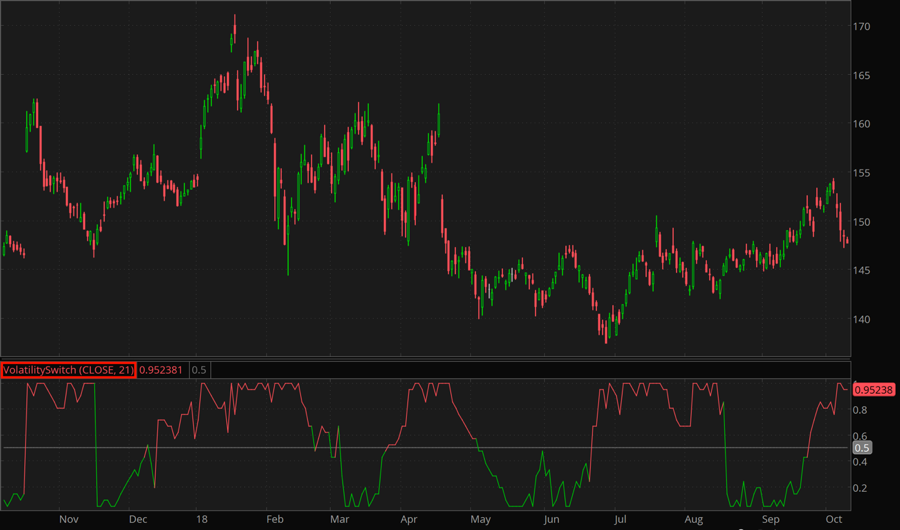Select the Jun label on time axis
Viewport: 900px width, 530px height.
coord(550,520)
